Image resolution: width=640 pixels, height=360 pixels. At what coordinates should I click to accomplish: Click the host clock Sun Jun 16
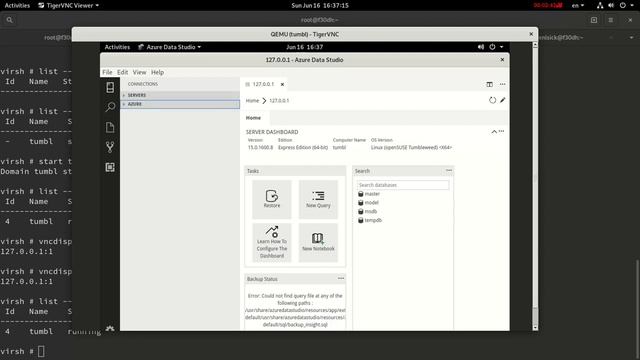320,5
